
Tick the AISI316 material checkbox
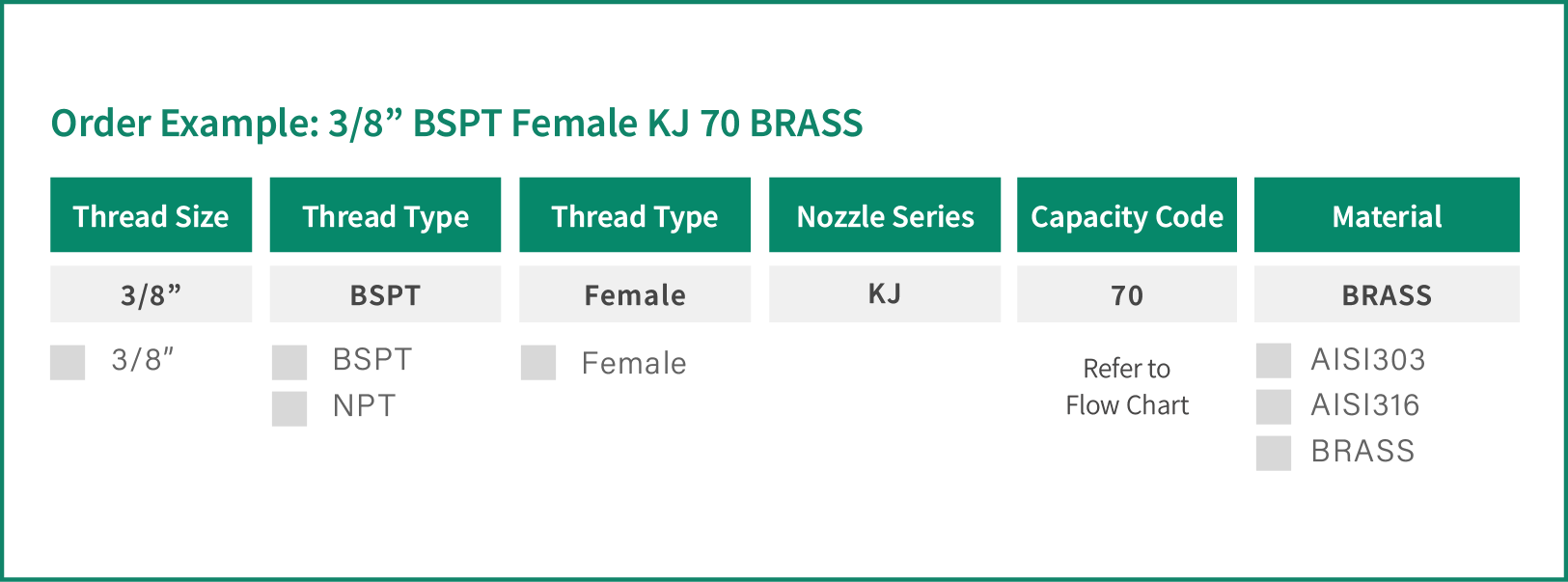(x=1274, y=406)
